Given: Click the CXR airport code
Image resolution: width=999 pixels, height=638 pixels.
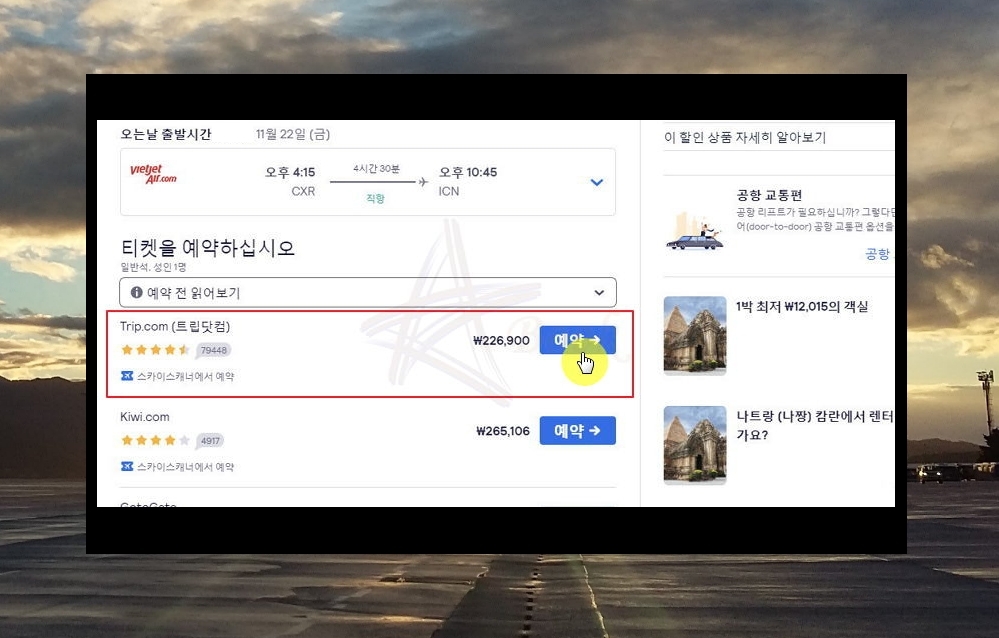Looking at the screenshot, I should click(x=303, y=191).
